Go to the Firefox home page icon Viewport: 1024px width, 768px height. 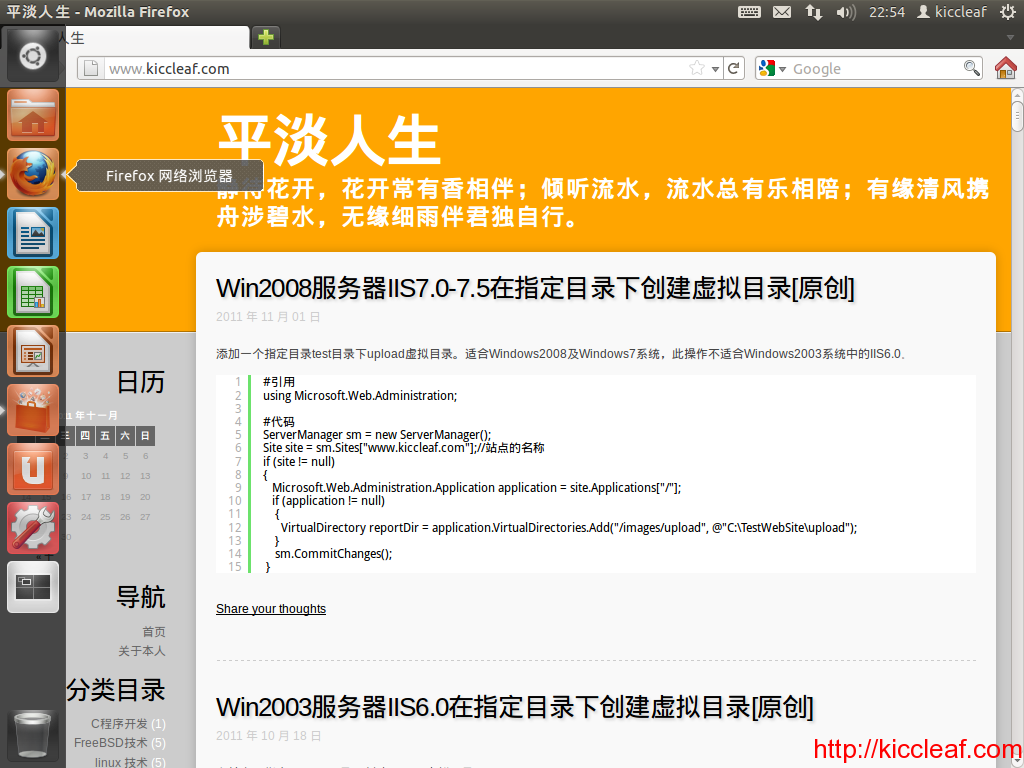point(1006,68)
